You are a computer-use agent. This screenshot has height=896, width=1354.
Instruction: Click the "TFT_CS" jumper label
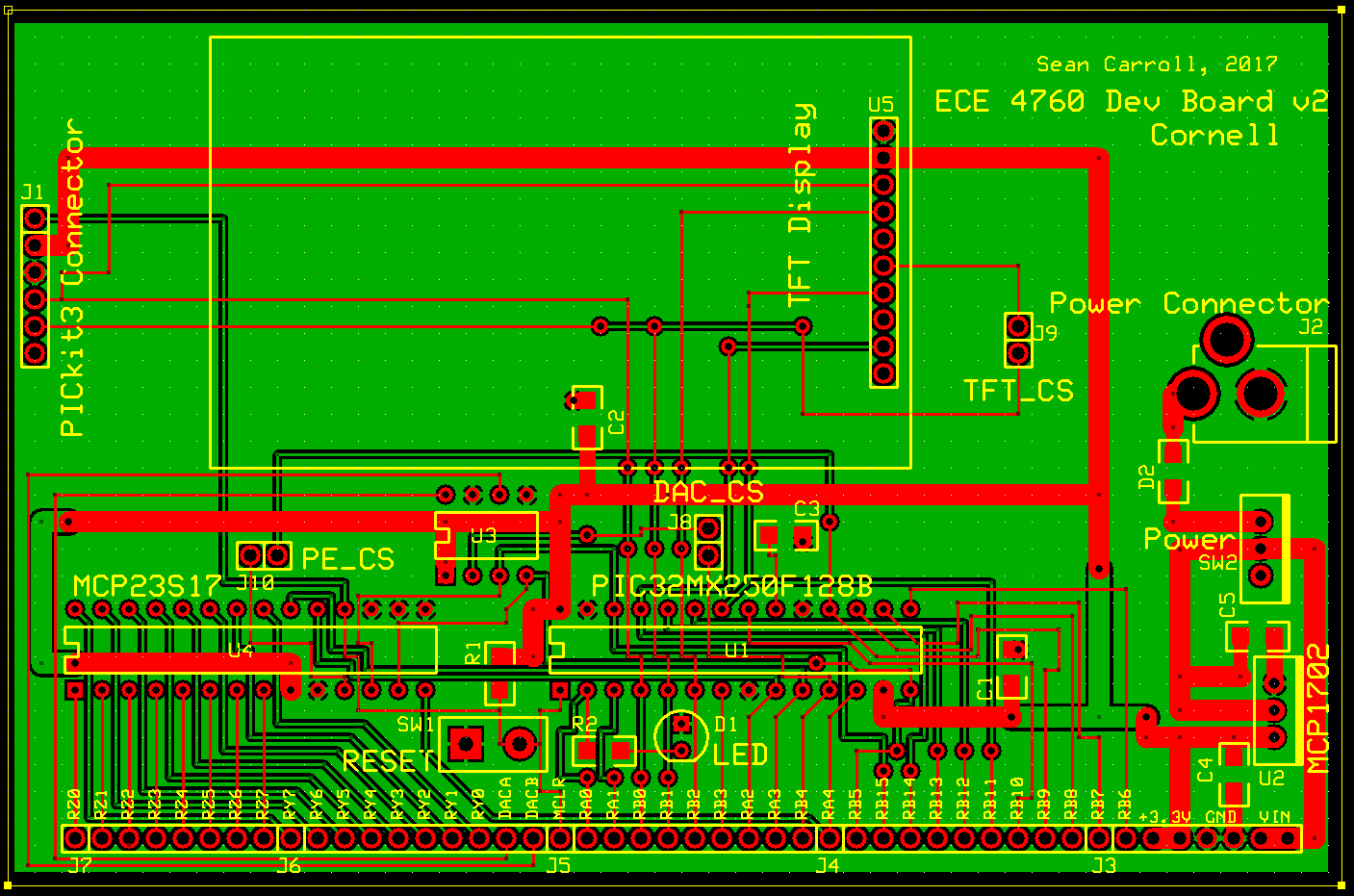click(x=1018, y=391)
